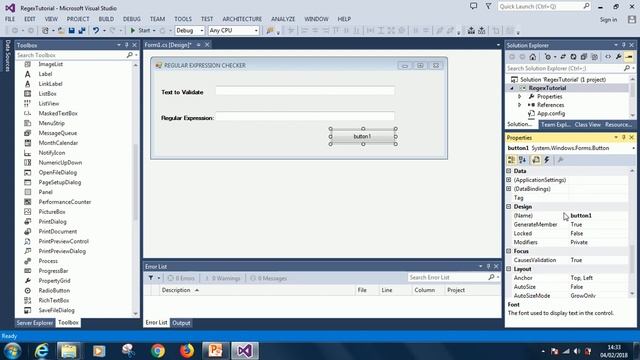
Task: Click the Save icon in the toolbar
Action: point(71,31)
